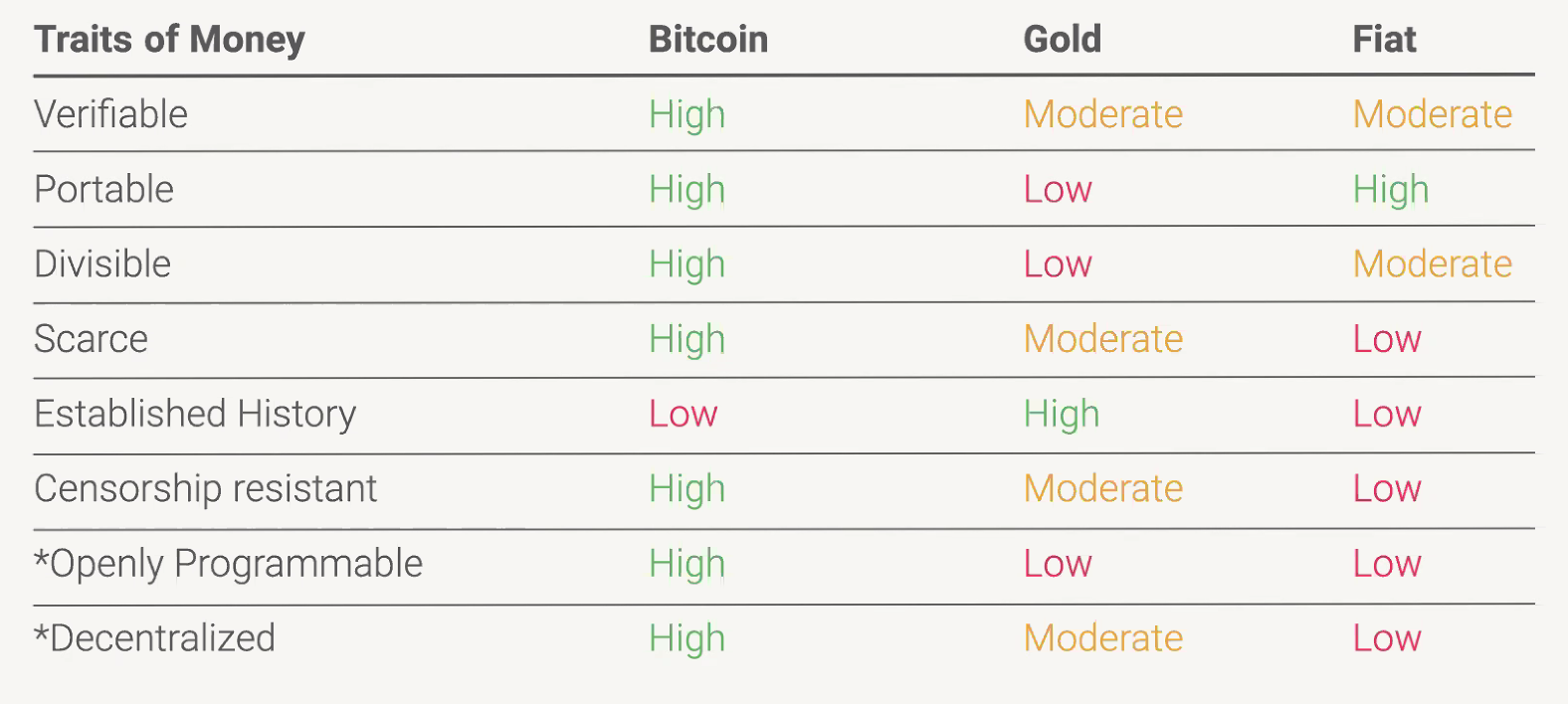Image resolution: width=1568 pixels, height=704 pixels.
Task: Click the Fiat column header
Action: (x=1383, y=40)
